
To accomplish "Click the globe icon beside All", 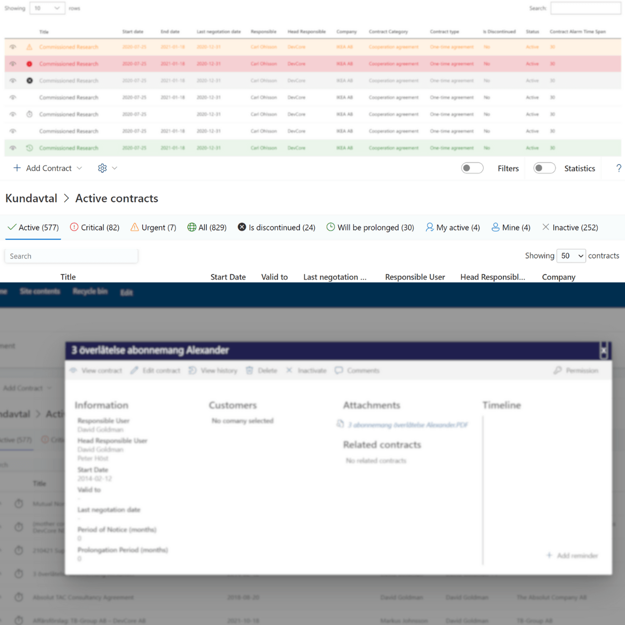I will 192,228.
